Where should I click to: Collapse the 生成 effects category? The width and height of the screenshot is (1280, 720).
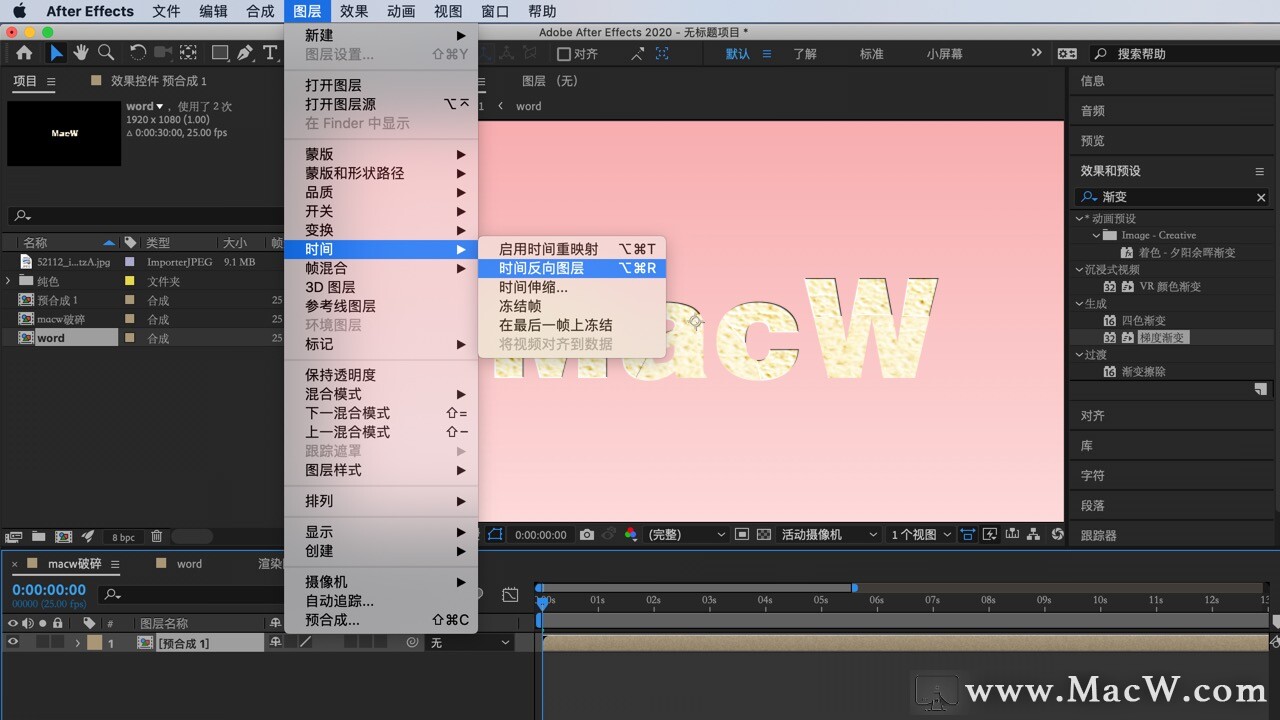coord(1080,304)
